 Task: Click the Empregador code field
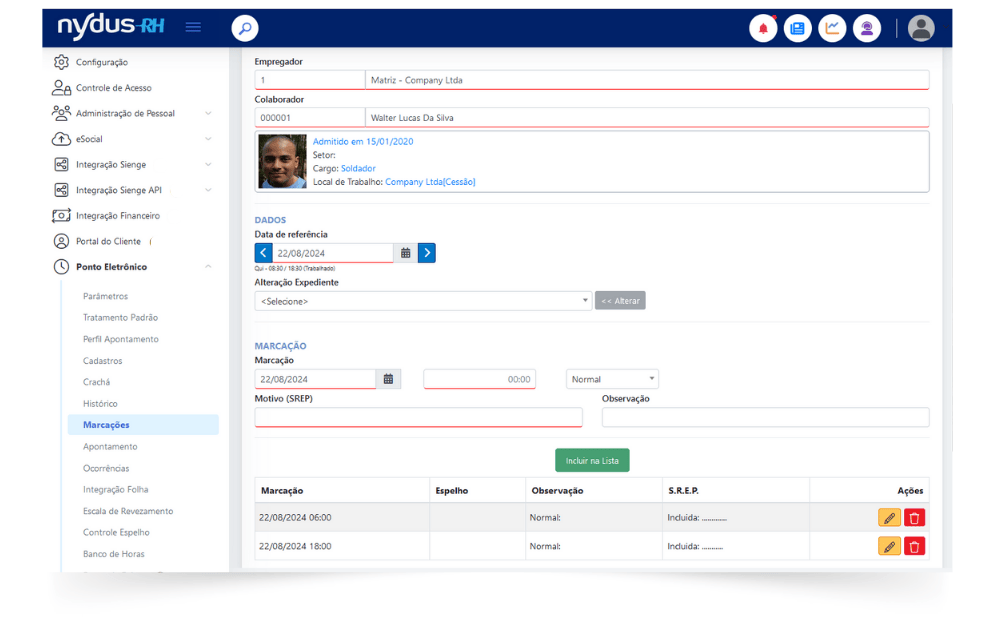click(x=310, y=80)
